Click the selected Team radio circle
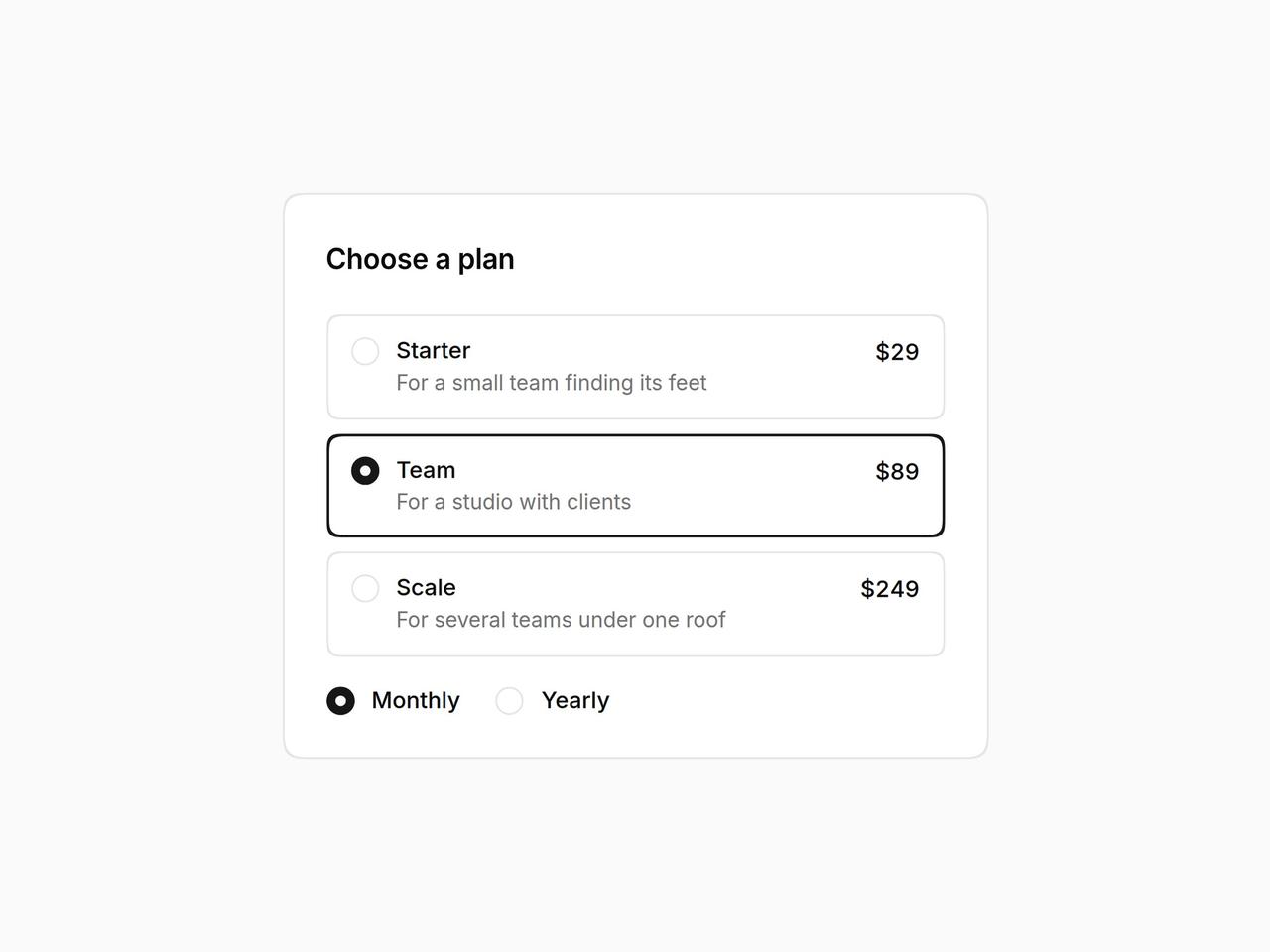The width and height of the screenshot is (1270, 952). pyautogui.click(x=365, y=470)
